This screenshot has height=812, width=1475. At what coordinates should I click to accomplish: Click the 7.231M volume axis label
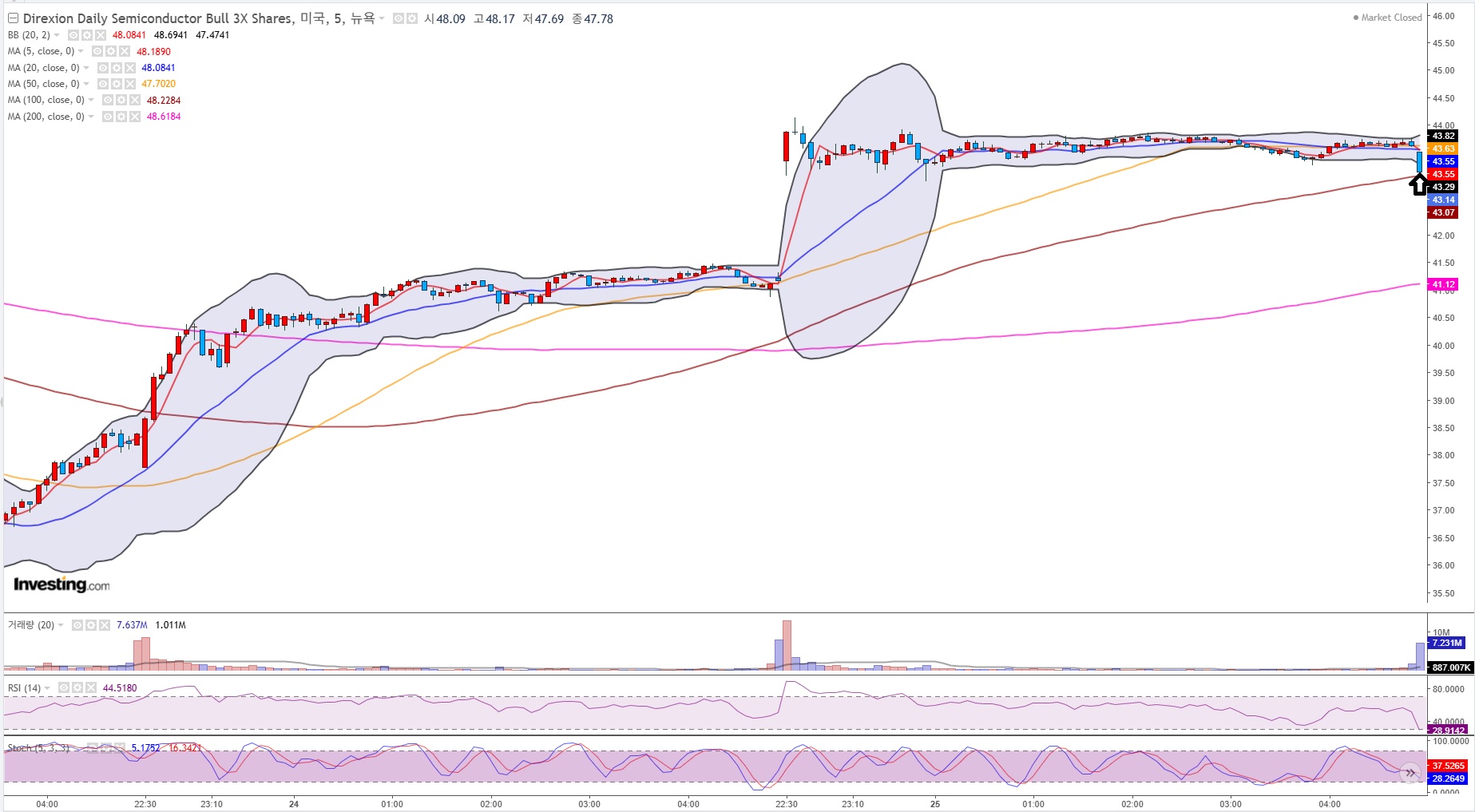coord(1446,643)
